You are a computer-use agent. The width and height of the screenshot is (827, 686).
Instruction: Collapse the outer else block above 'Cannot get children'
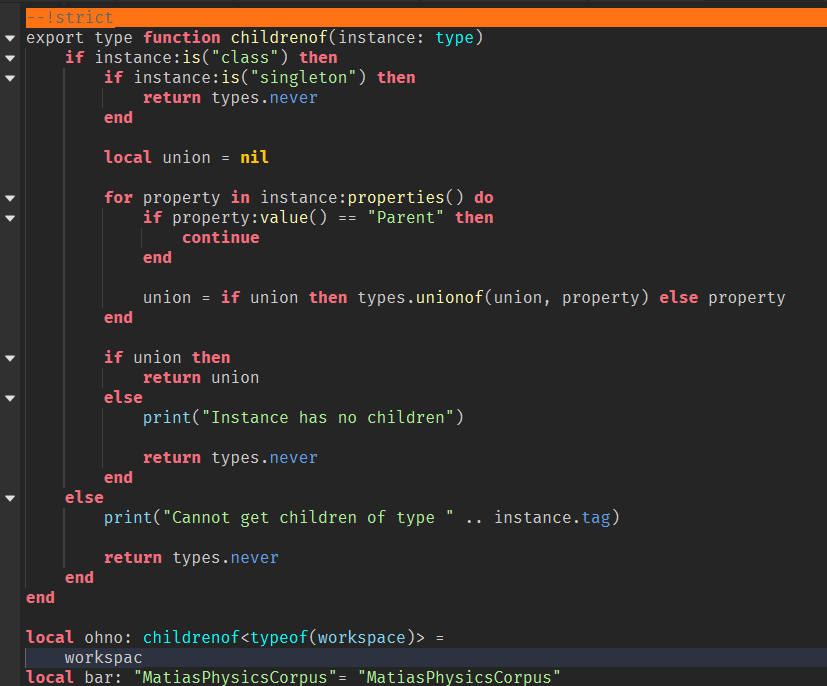coord(9,498)
